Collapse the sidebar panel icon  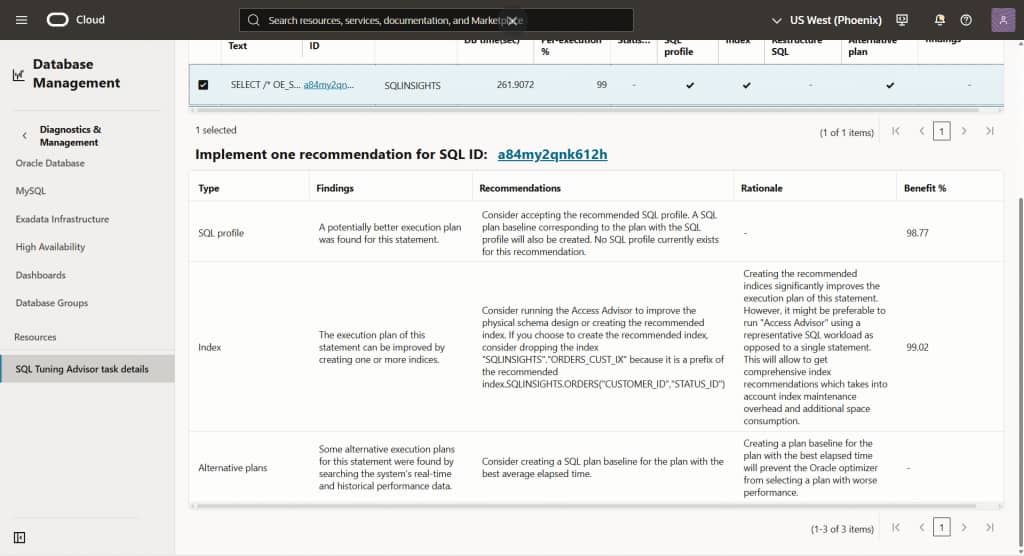click(x=20, y=537)
